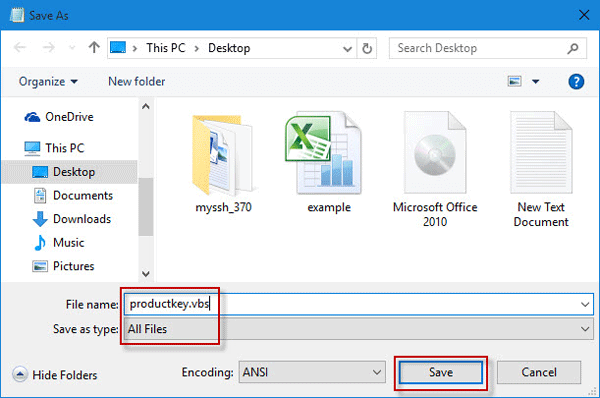The width and height of the screenshot is (600, 398).
Task: Select Desktop in address path
Action: tap(229, 48)
